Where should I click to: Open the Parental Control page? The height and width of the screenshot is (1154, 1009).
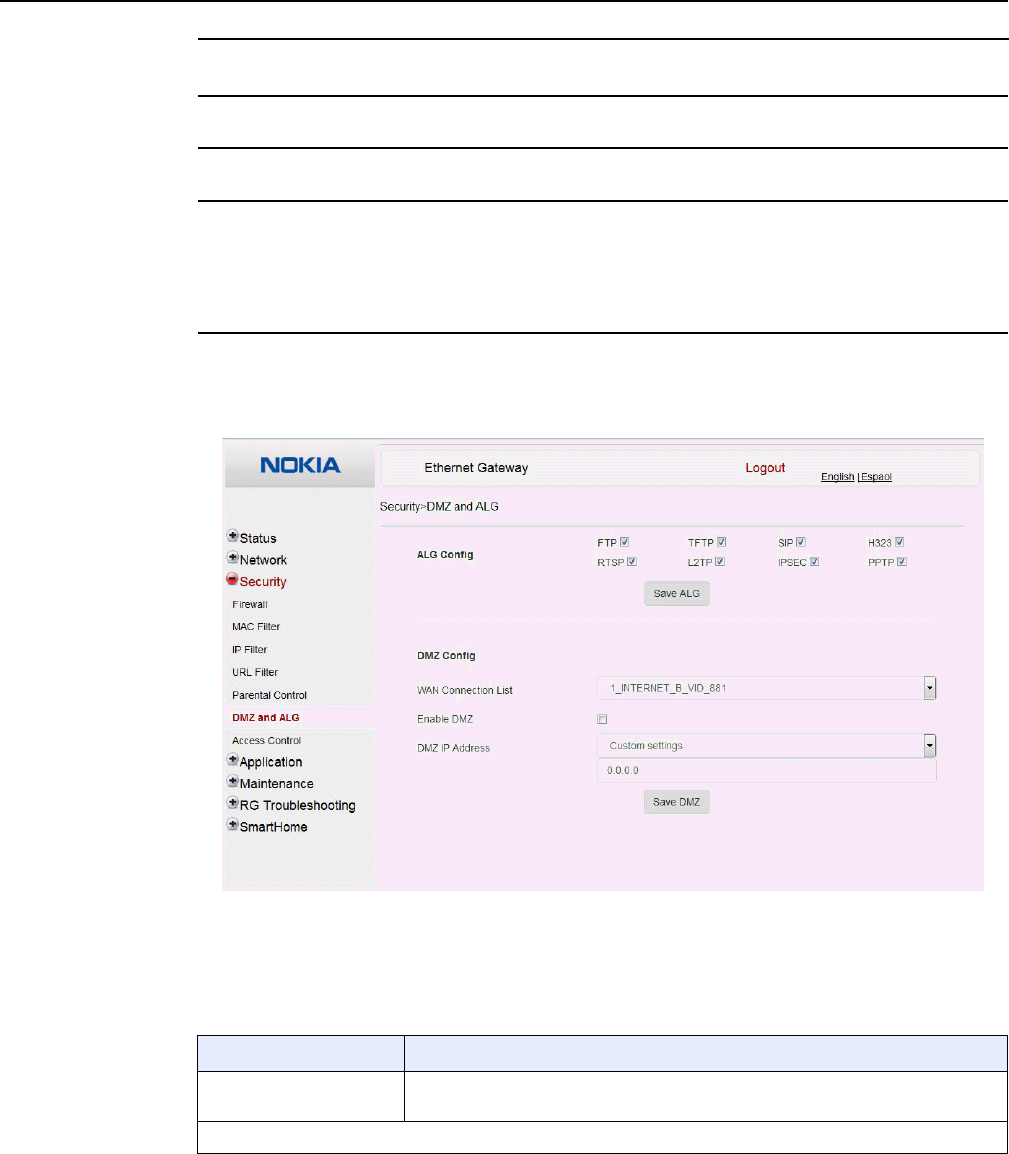coord(269,695)
